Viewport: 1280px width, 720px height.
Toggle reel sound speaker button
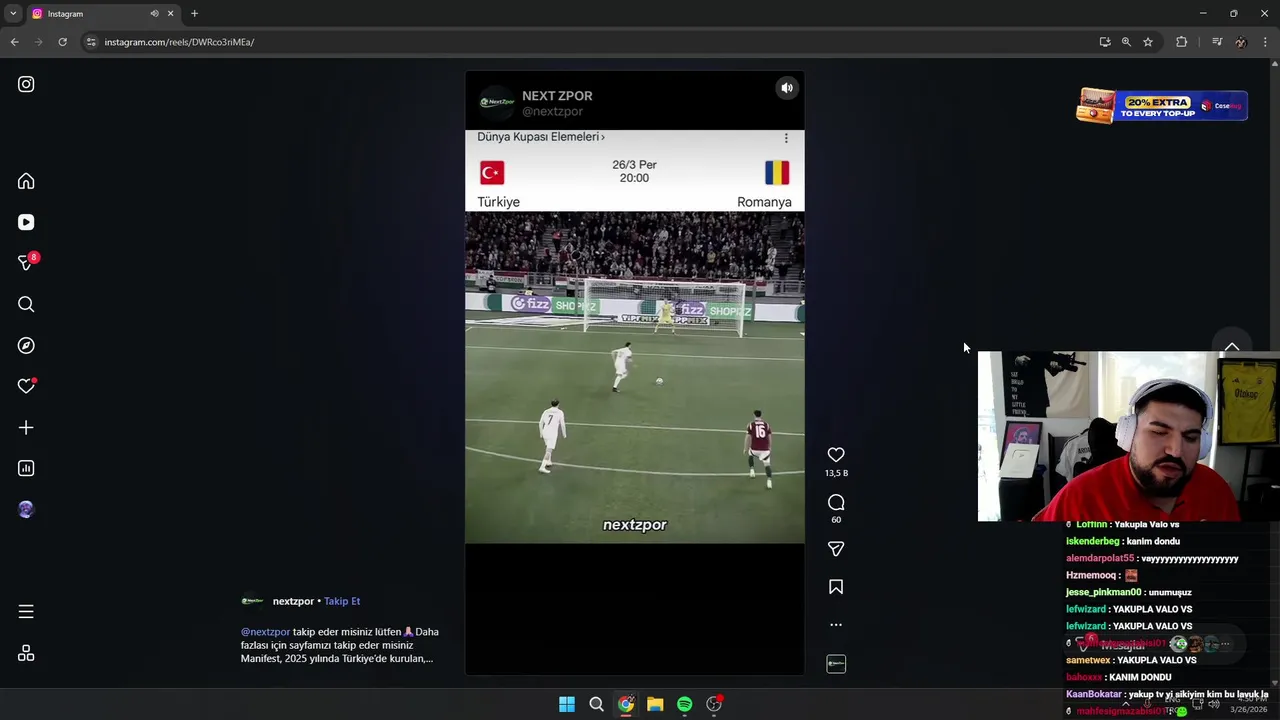[x=787, y=88]
